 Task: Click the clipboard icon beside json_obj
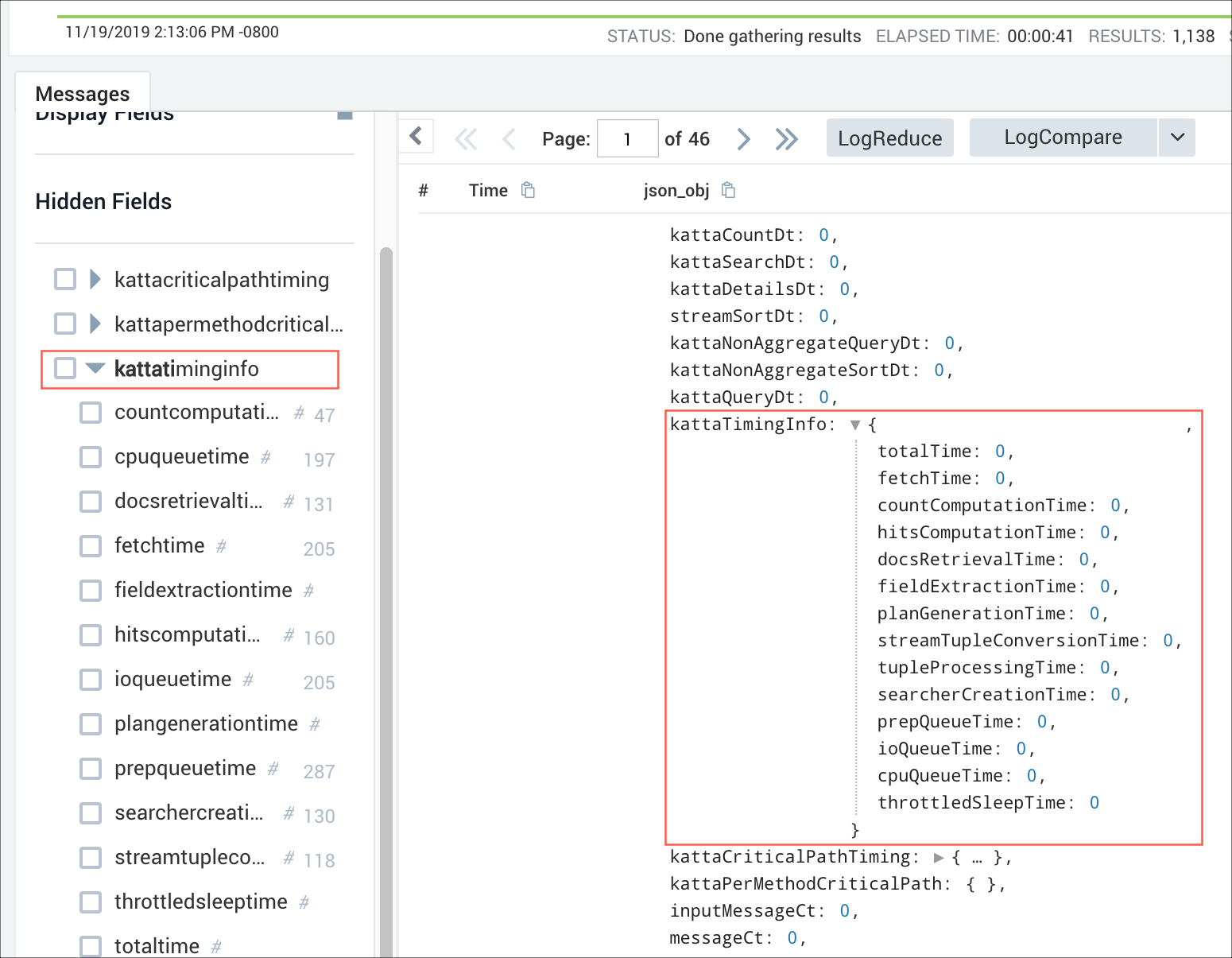click(x=728, y=190)
